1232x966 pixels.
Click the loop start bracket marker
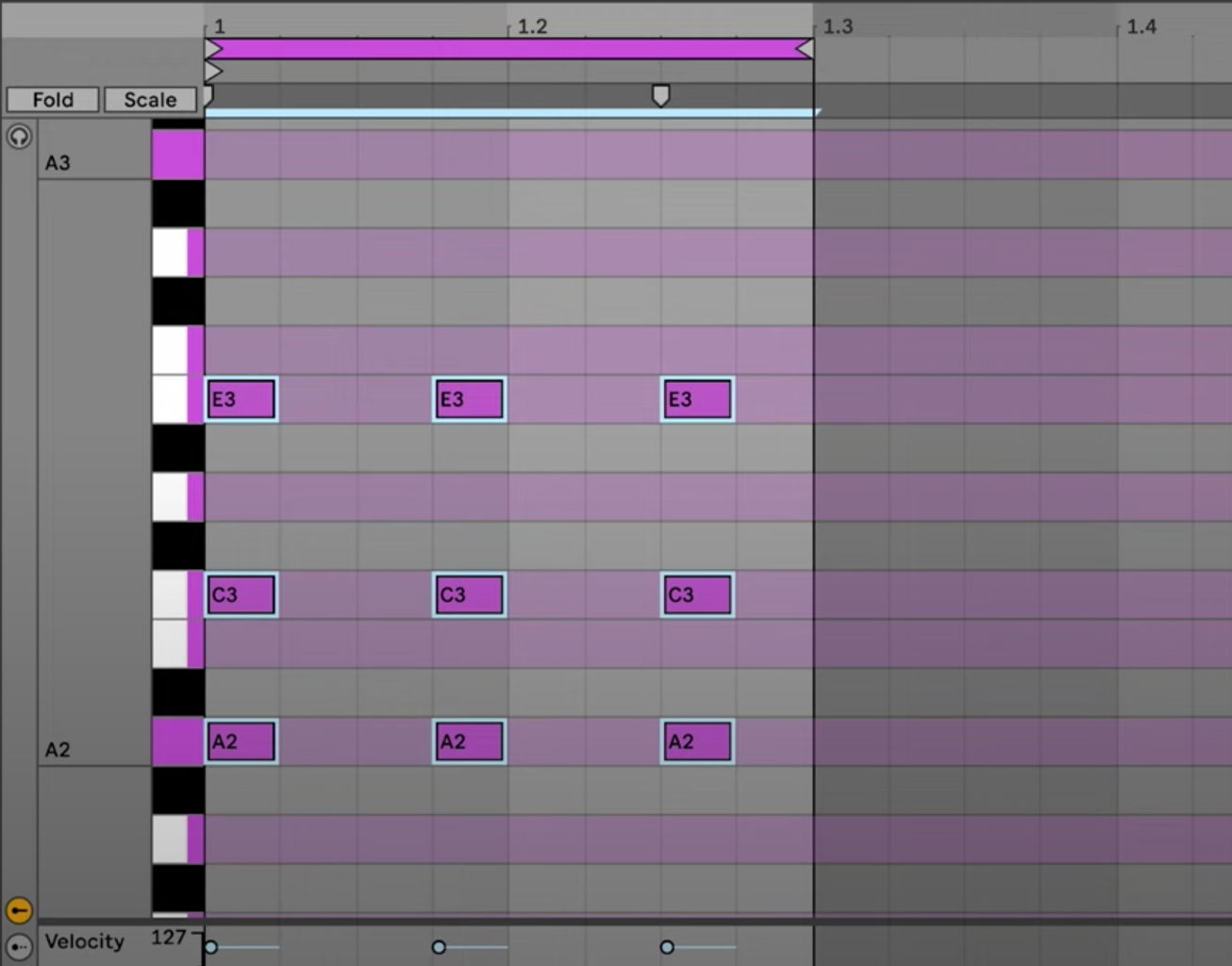tap(214, 49)
